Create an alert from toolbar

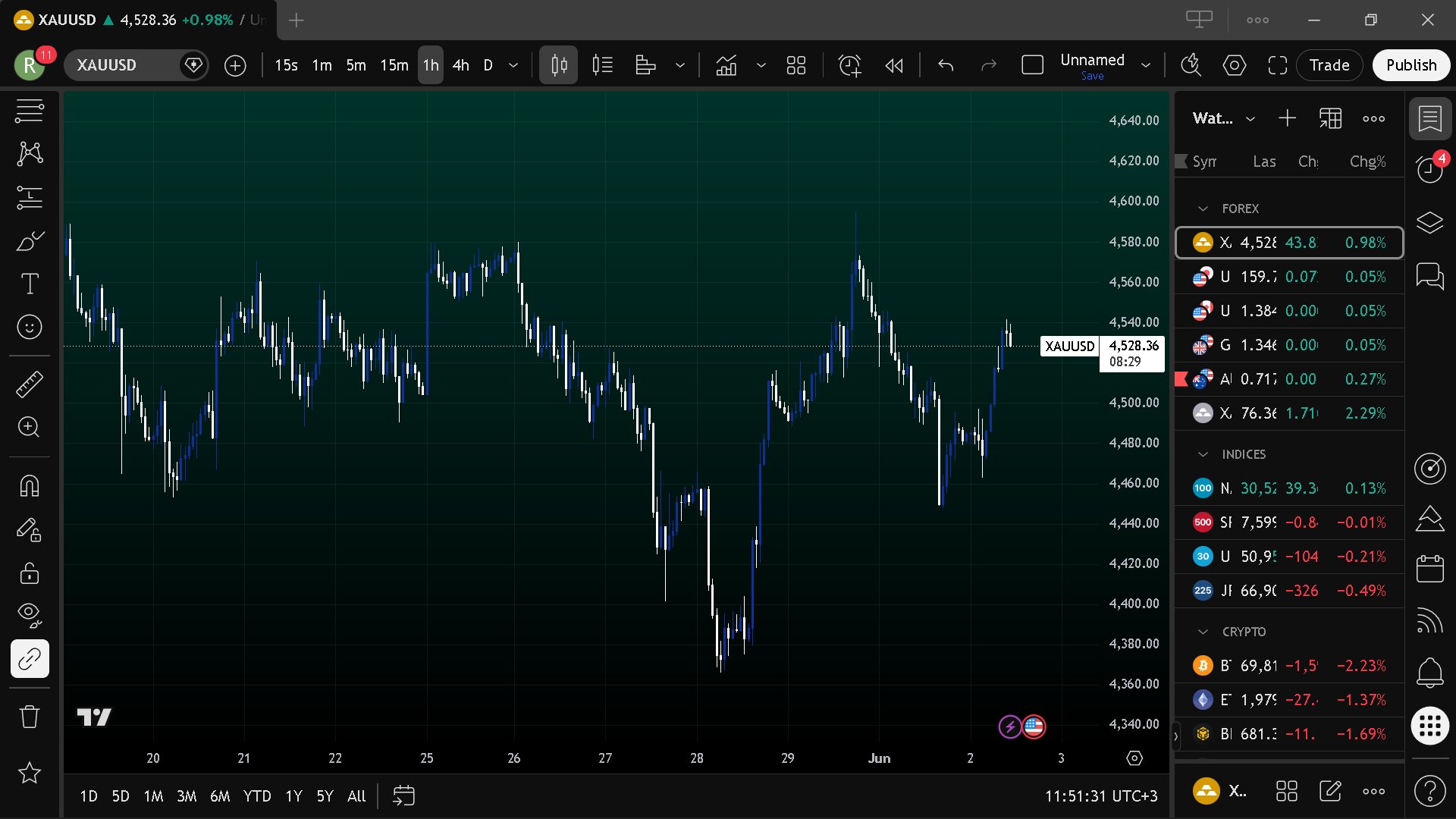click(x=849, y=65)
